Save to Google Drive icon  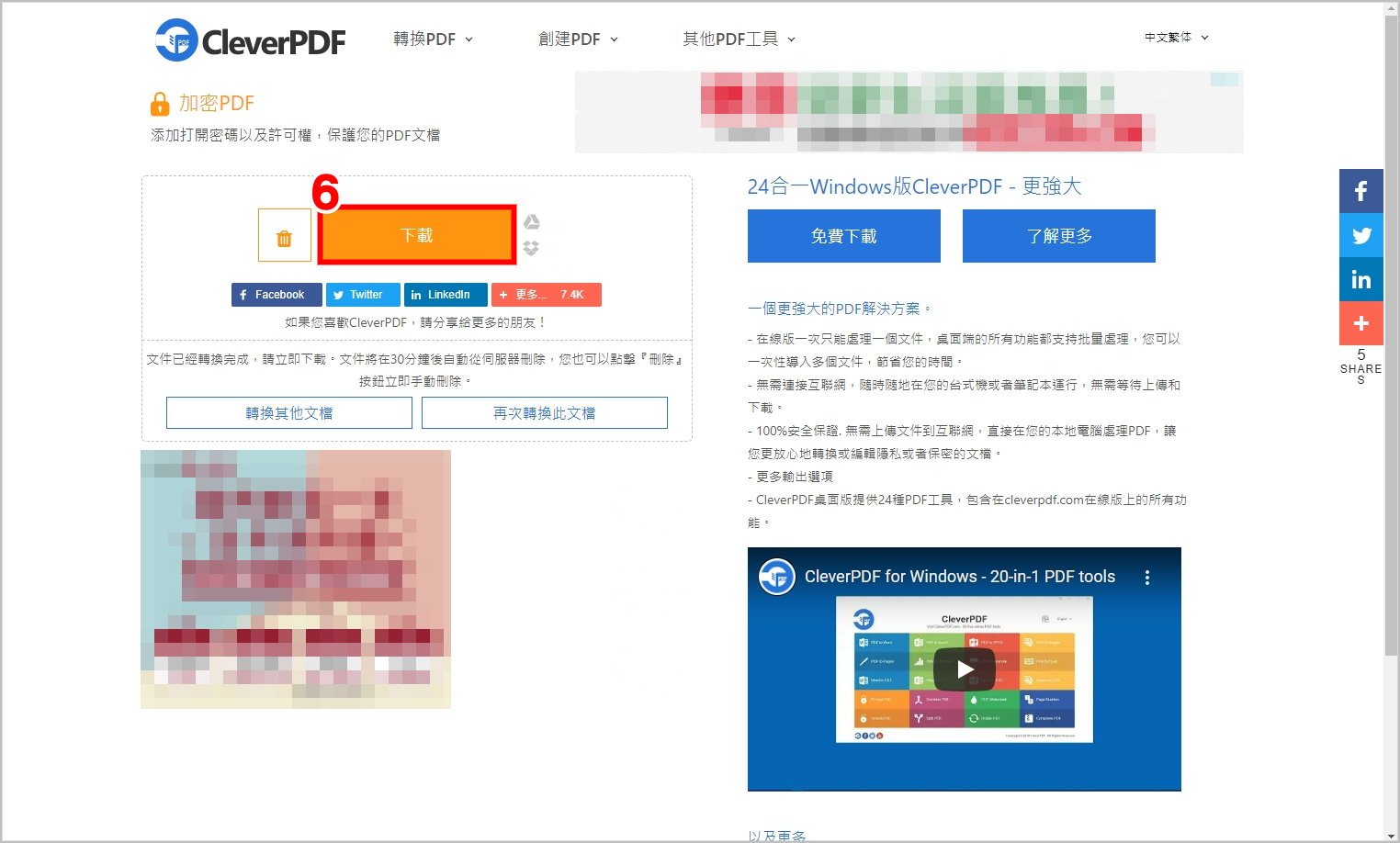pos(532,222)
